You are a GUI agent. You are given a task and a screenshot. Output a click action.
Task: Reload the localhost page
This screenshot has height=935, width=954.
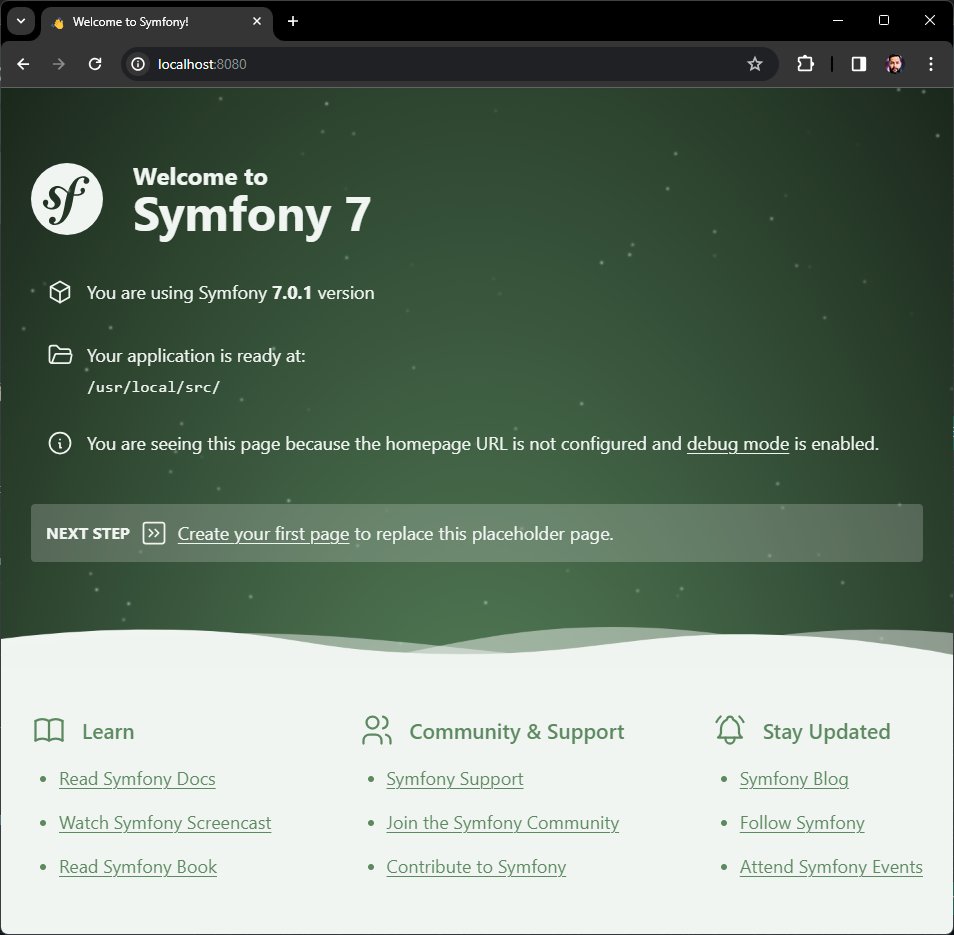coord(95,64)
